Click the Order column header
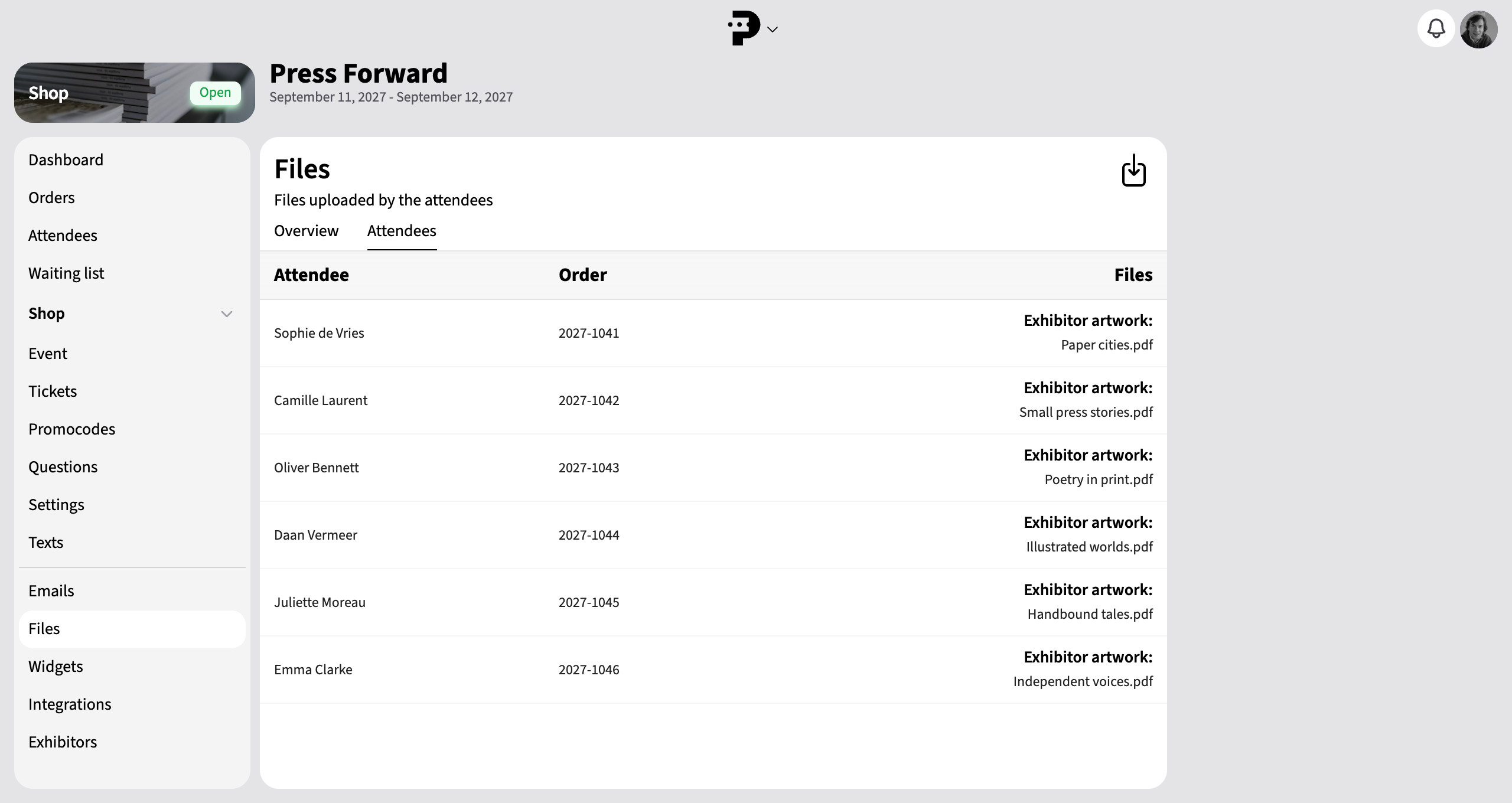The height and width of the screenshot is (803, 1512). tap(582, 275)
